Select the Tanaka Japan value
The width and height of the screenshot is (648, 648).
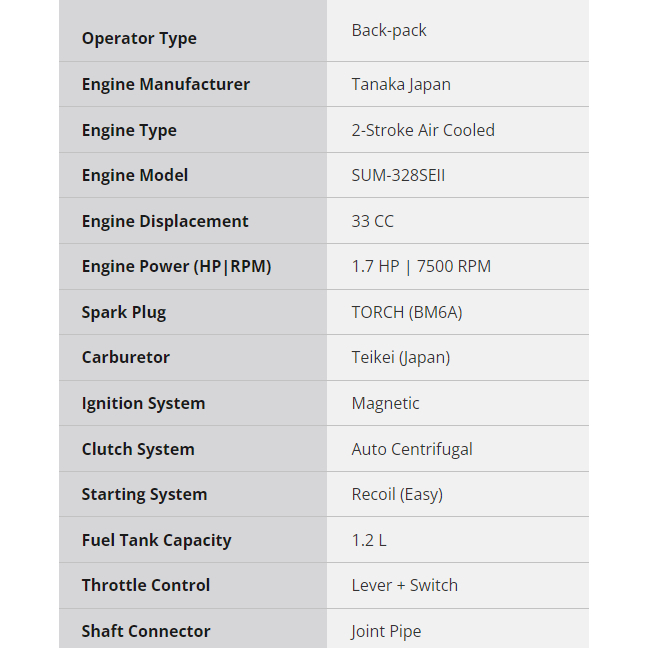pos(401,84)
